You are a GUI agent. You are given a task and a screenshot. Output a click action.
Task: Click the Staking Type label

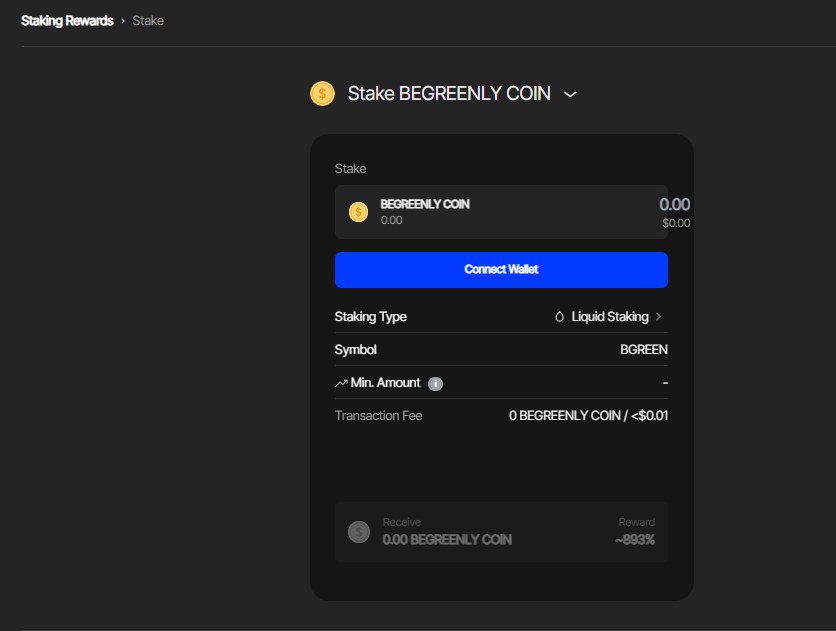[x=371, y=317]
